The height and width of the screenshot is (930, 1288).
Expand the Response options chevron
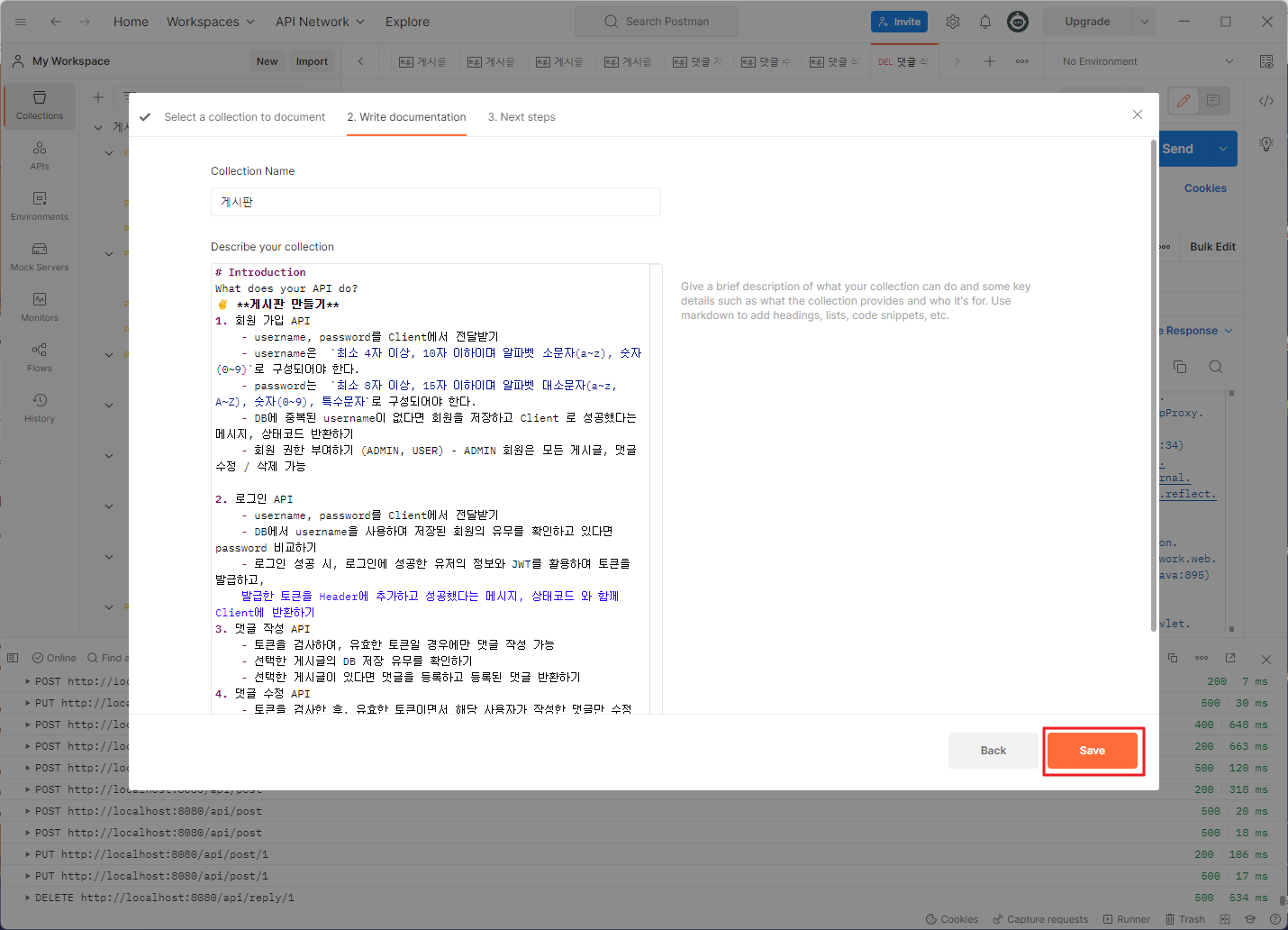[x=1229, y=331]
